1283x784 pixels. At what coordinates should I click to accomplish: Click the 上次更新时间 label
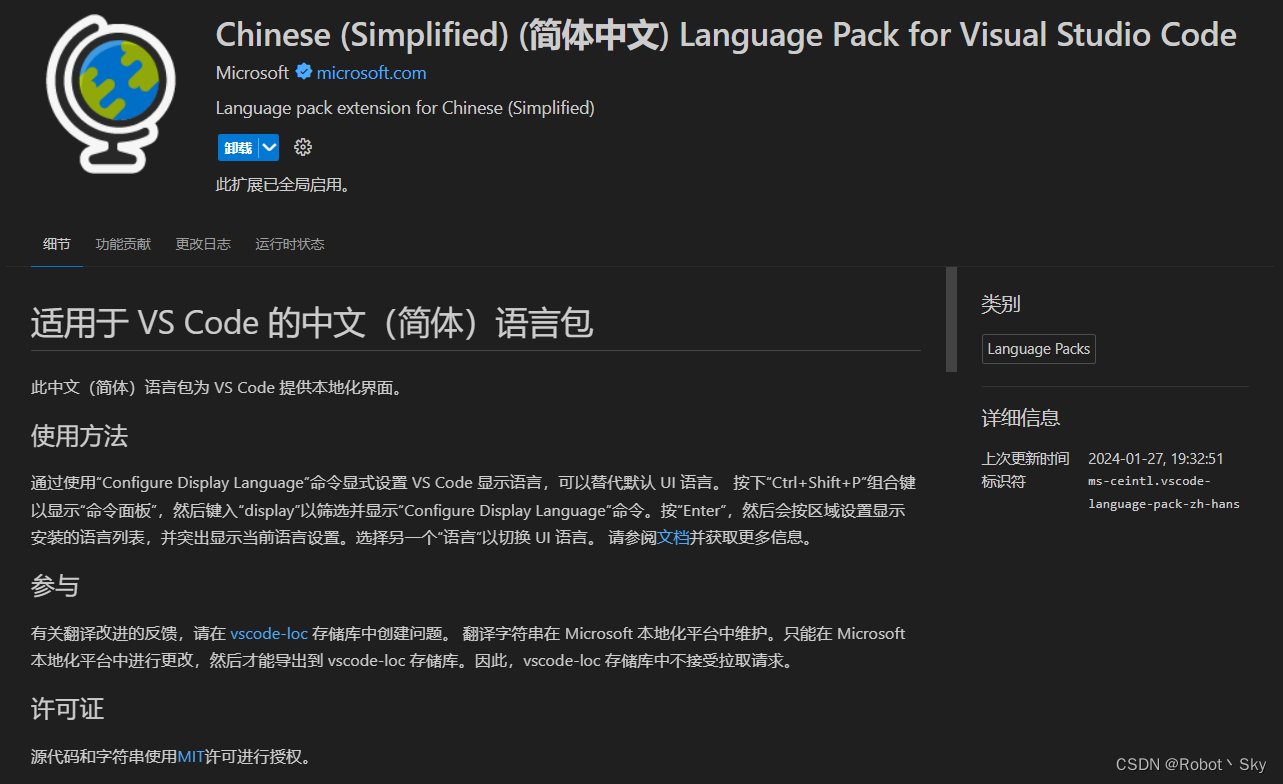[1025, 459]
